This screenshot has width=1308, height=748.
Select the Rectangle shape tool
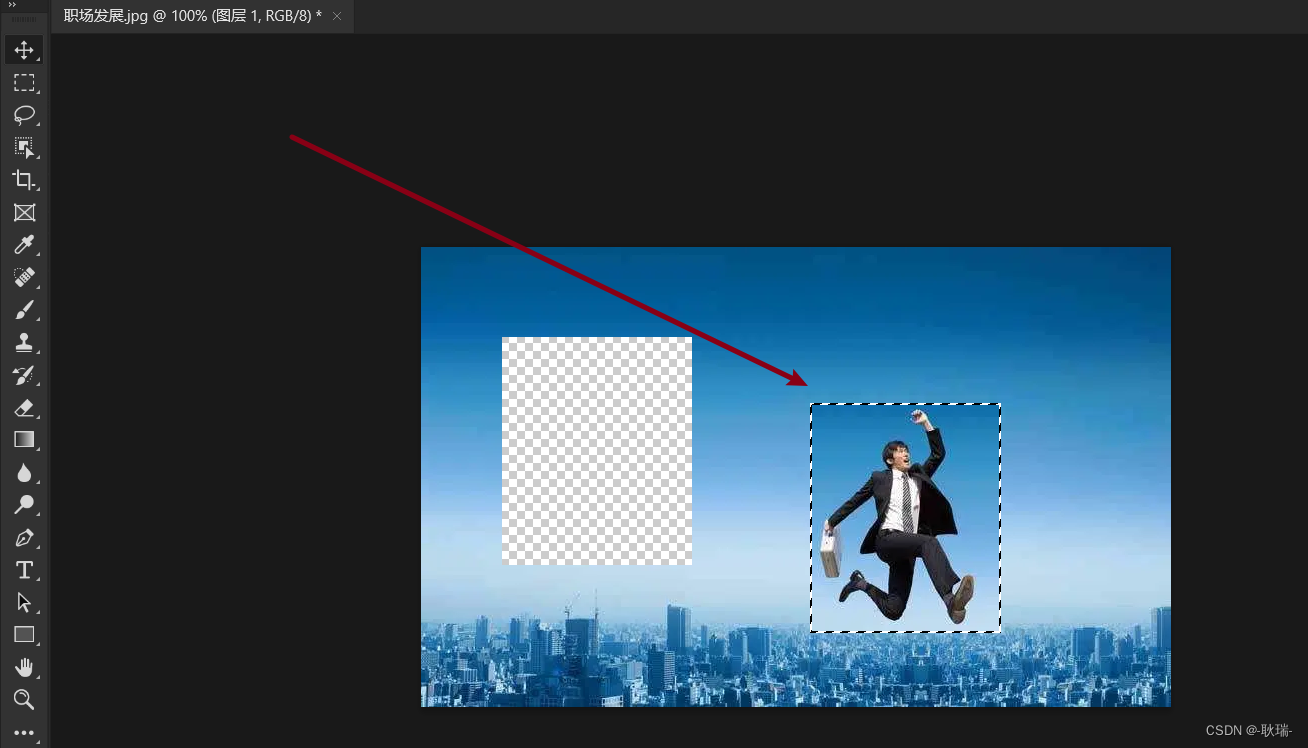[24, 634]
